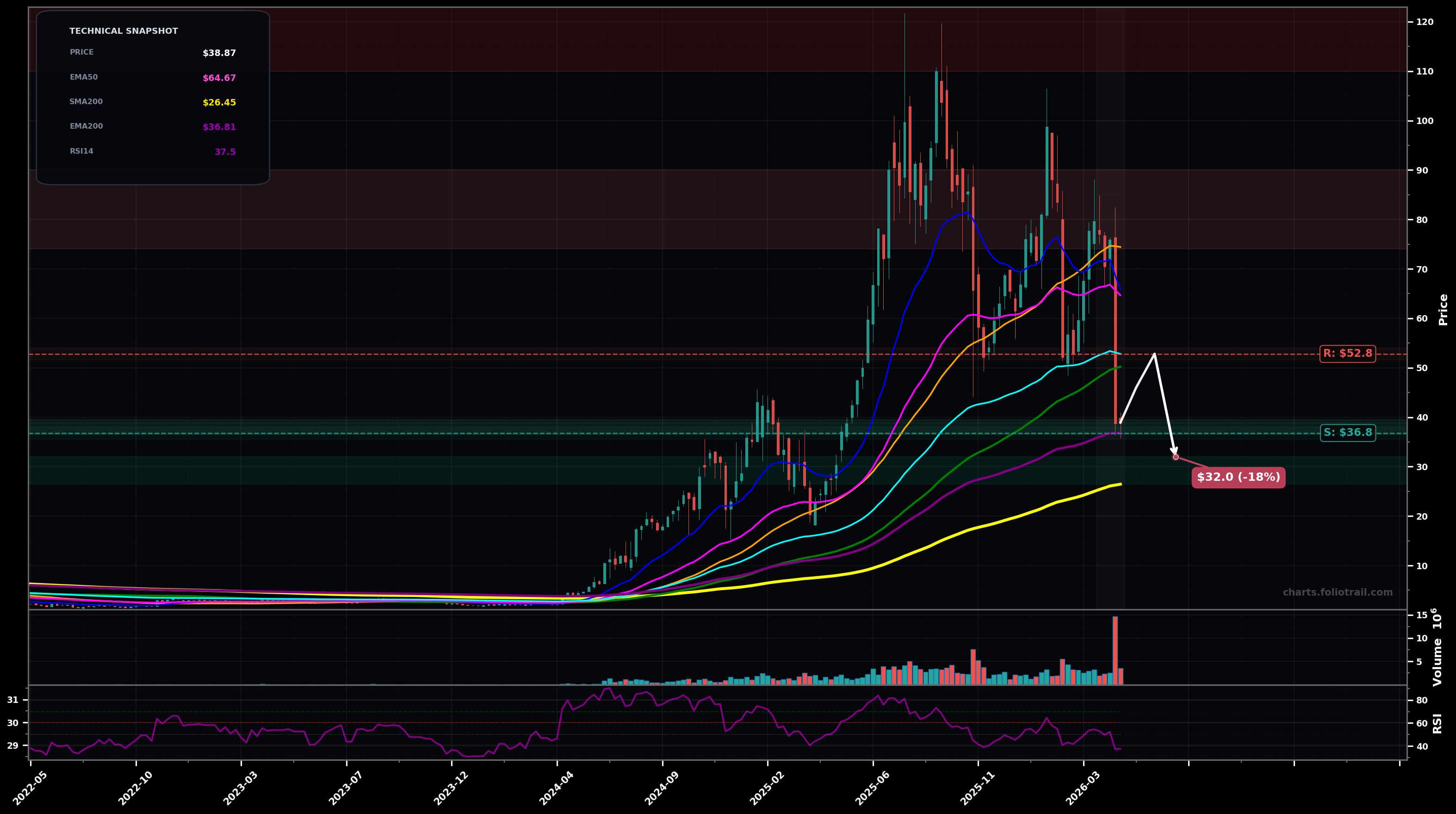
Task: Click the RSI axis title
Action: 1437,724
